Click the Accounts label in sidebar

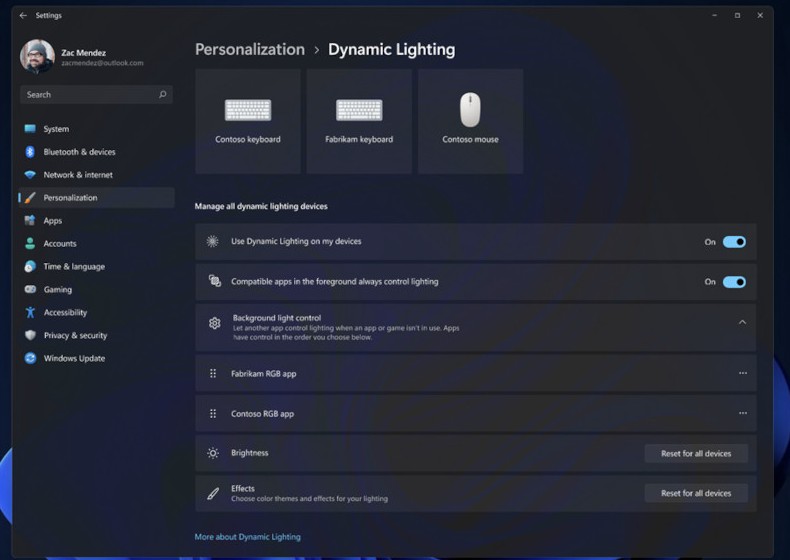[60, 243]
